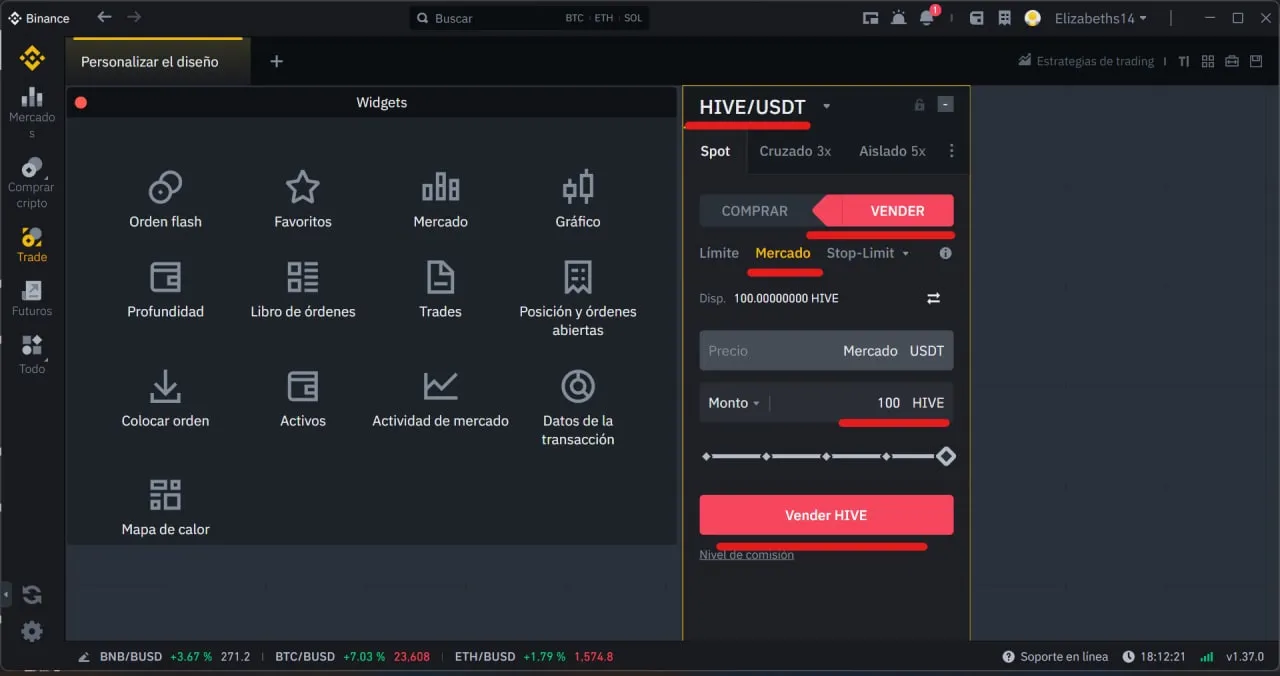Add the Datos de la transacción widget
This screenshot has width=1280, height=676.
[x=578, y=408]
